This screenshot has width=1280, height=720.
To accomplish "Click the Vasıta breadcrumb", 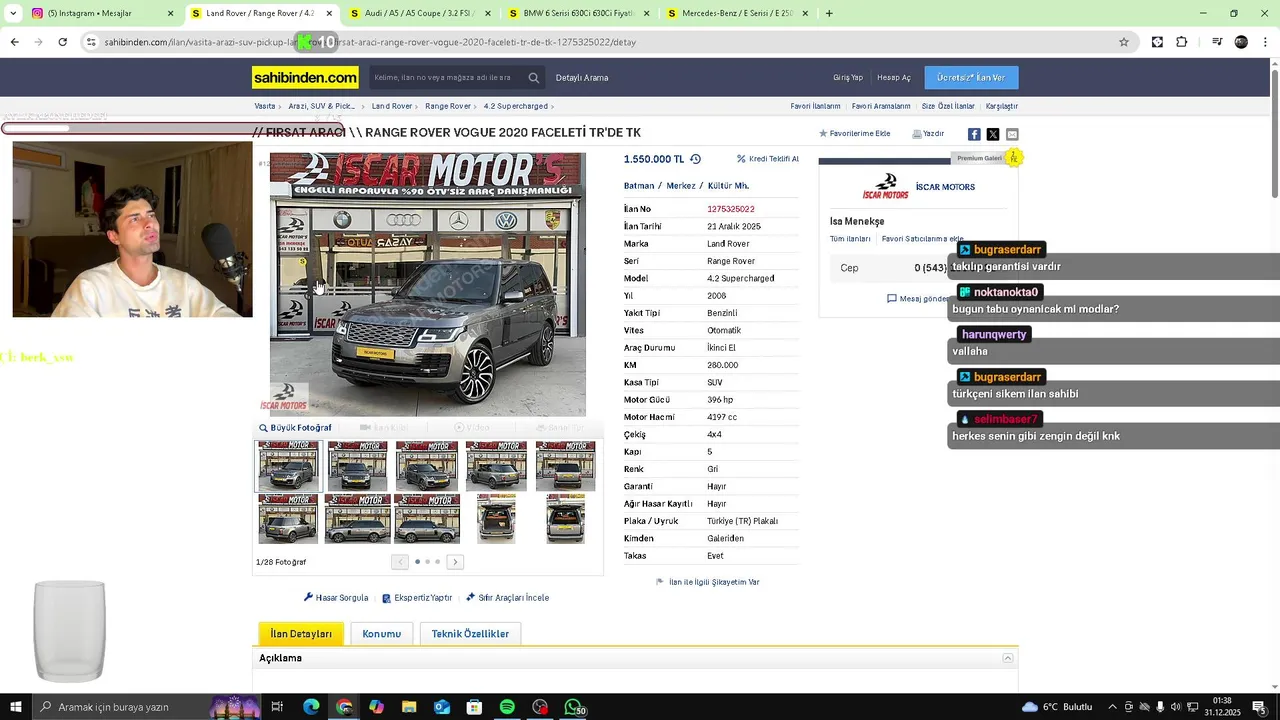I will (265, 106).
